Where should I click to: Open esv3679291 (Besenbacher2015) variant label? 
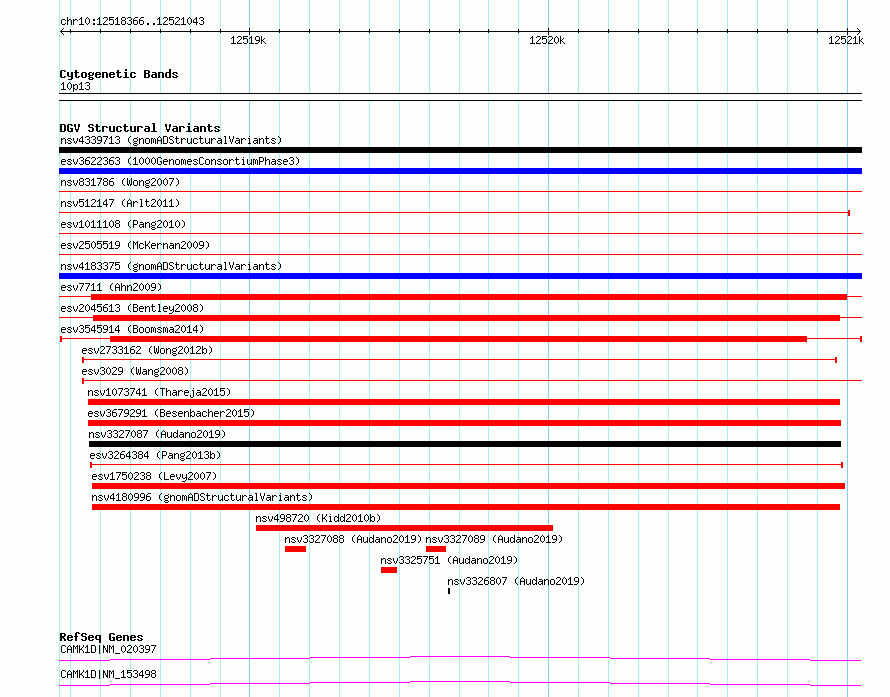pos(171,413)
